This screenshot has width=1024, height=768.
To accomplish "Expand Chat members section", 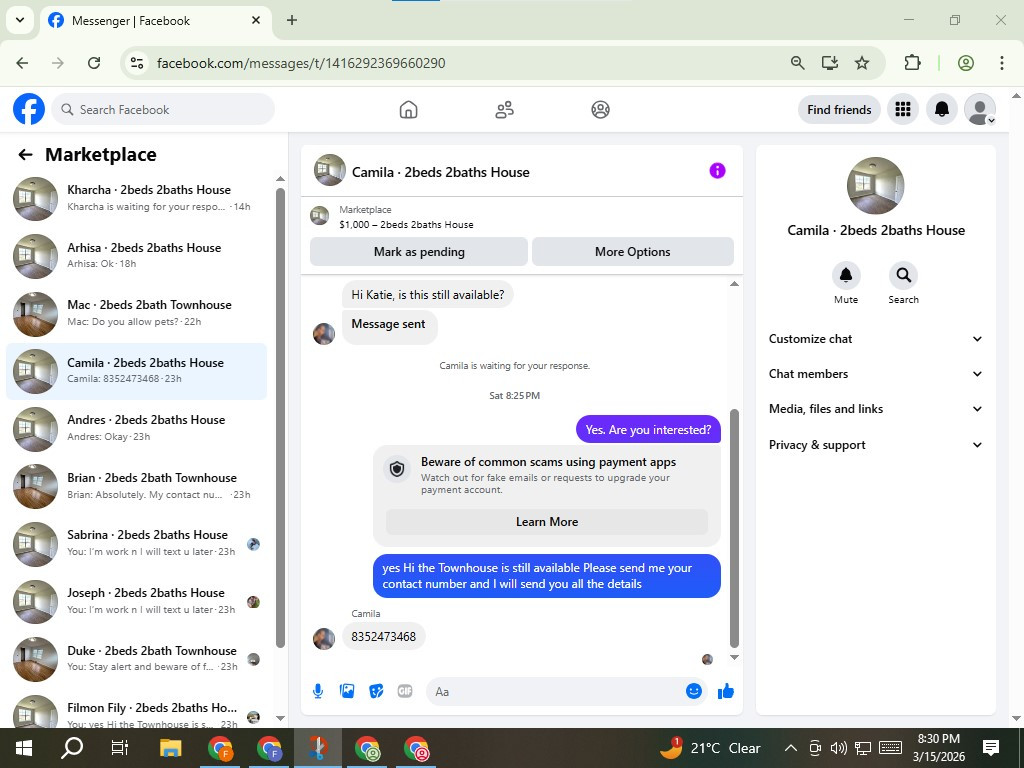I will pyautogui.click(x=875, y=374).
